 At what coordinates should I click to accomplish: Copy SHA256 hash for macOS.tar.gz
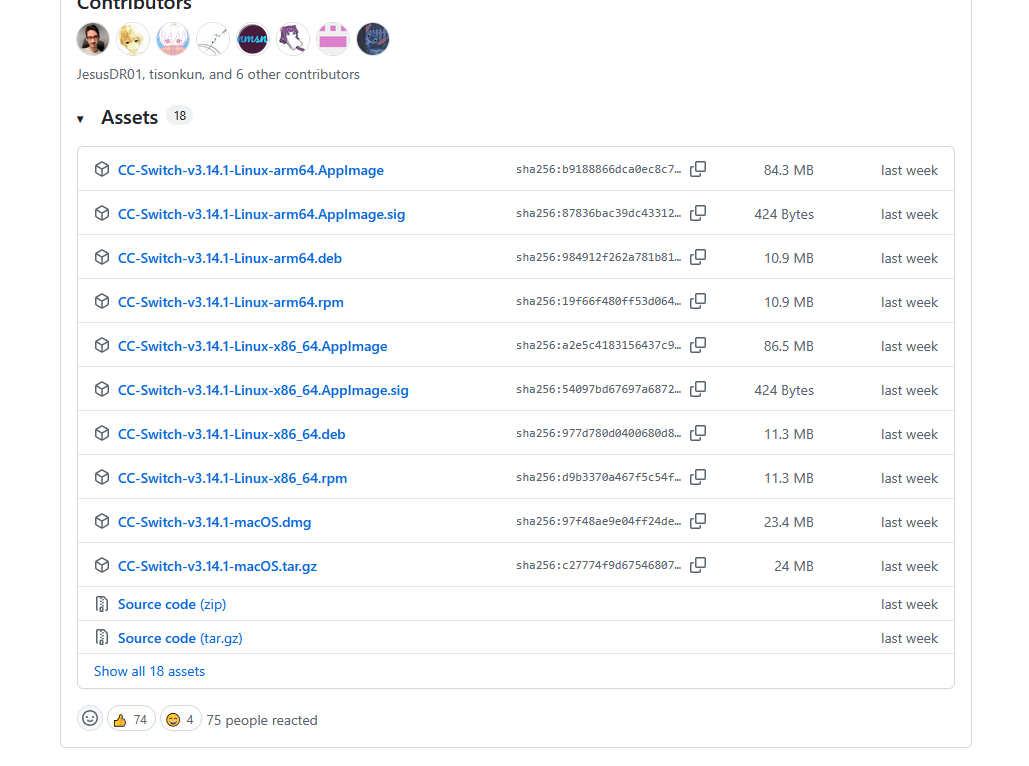click(698, 565)
